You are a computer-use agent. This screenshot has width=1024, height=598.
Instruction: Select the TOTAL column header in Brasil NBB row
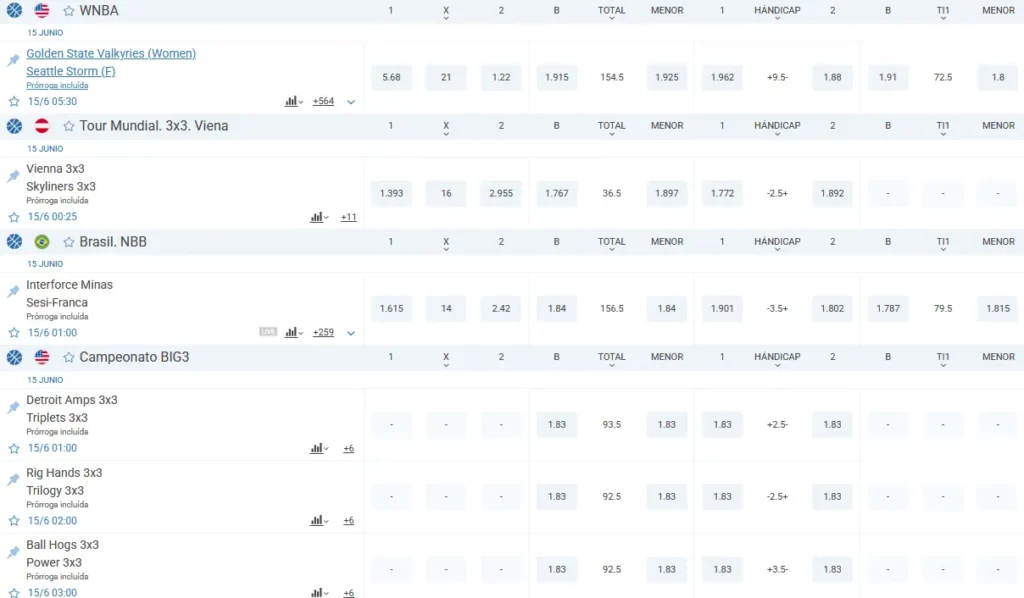coord(611,242)
